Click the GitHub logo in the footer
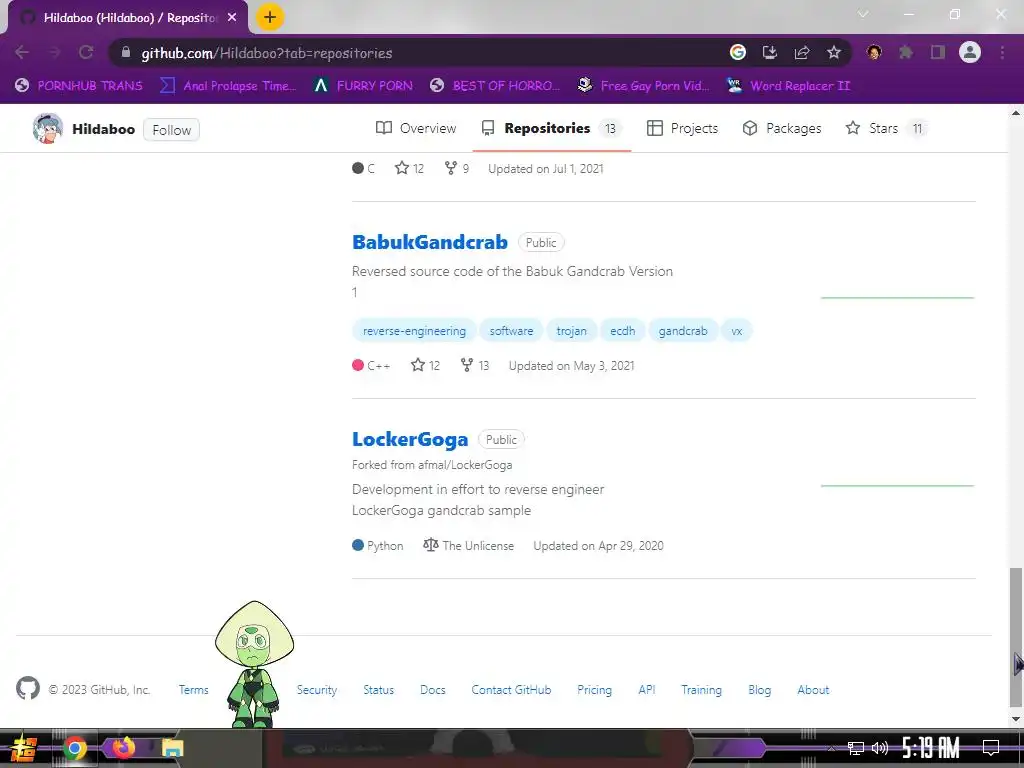 click(27, 688)
